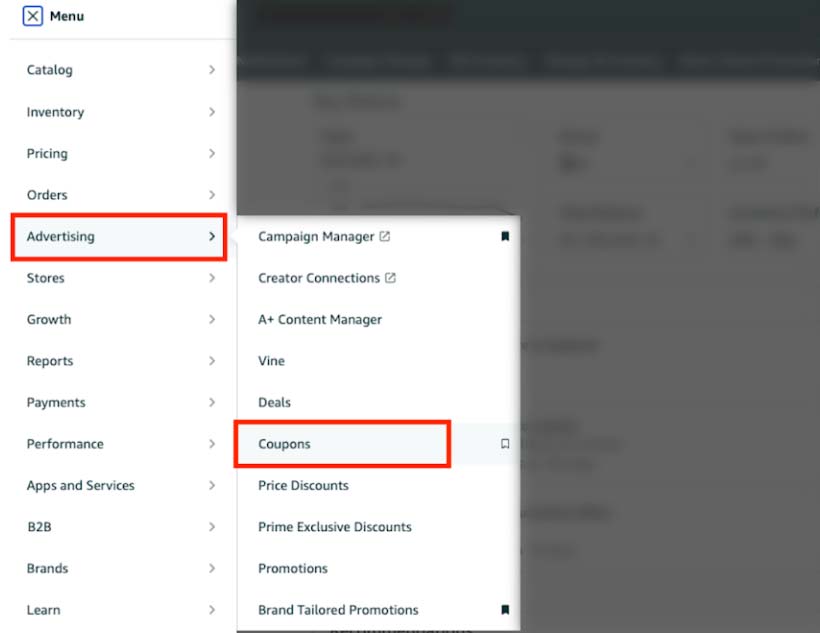The height and width of the screenshot is (633, 820).
Task: Open Campaign Manager from the submenu
Action: (x=316, y=237)
